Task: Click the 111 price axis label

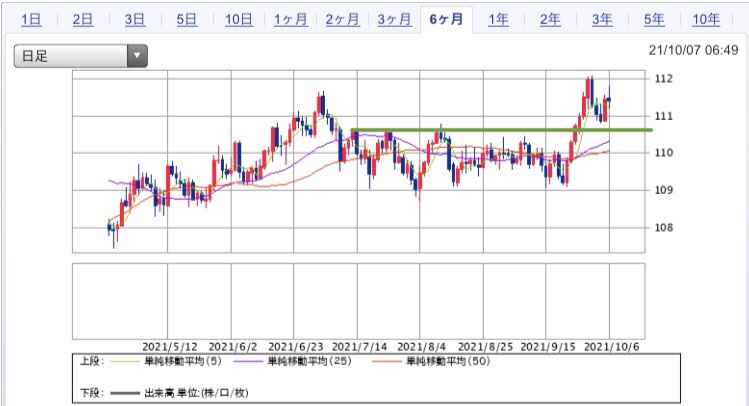Action: pos(663,116)
